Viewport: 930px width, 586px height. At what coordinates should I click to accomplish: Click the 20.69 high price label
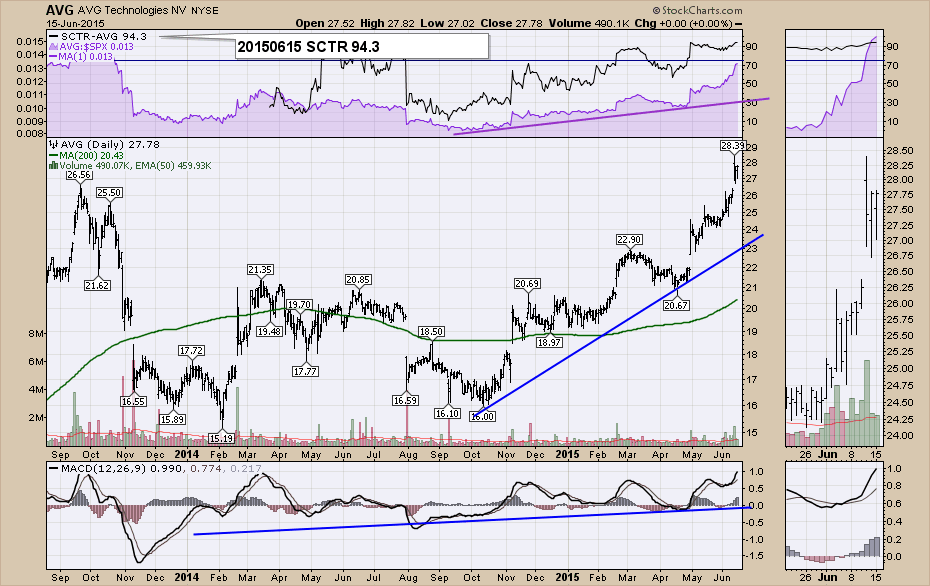coord(527,284)
